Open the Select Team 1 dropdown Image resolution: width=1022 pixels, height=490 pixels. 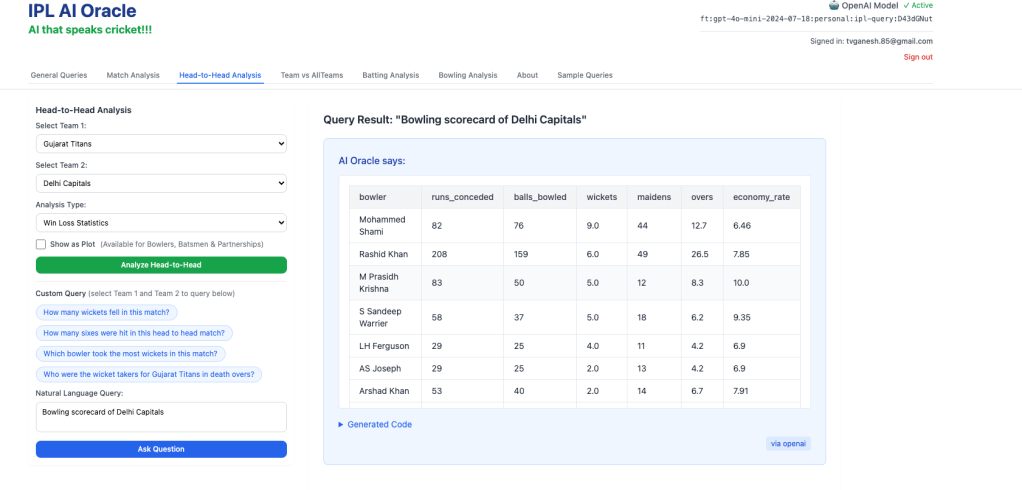pyautogui.click(x=161, y=144)
